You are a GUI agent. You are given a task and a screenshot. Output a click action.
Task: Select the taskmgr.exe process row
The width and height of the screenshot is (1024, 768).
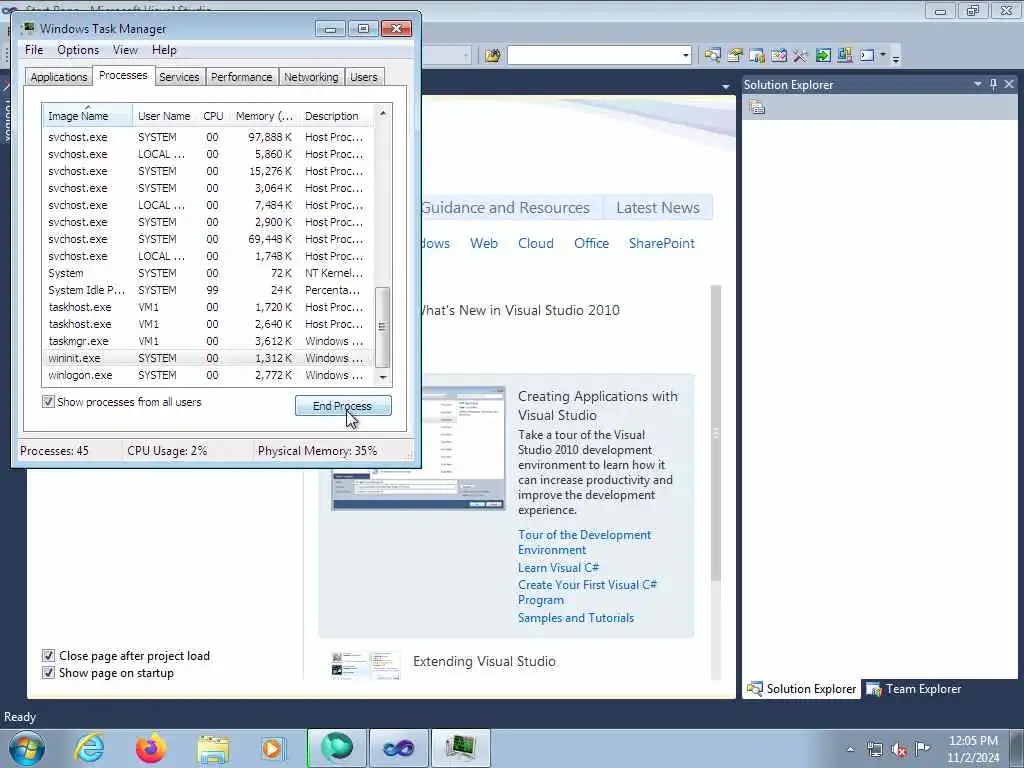(x=208, y=341)
